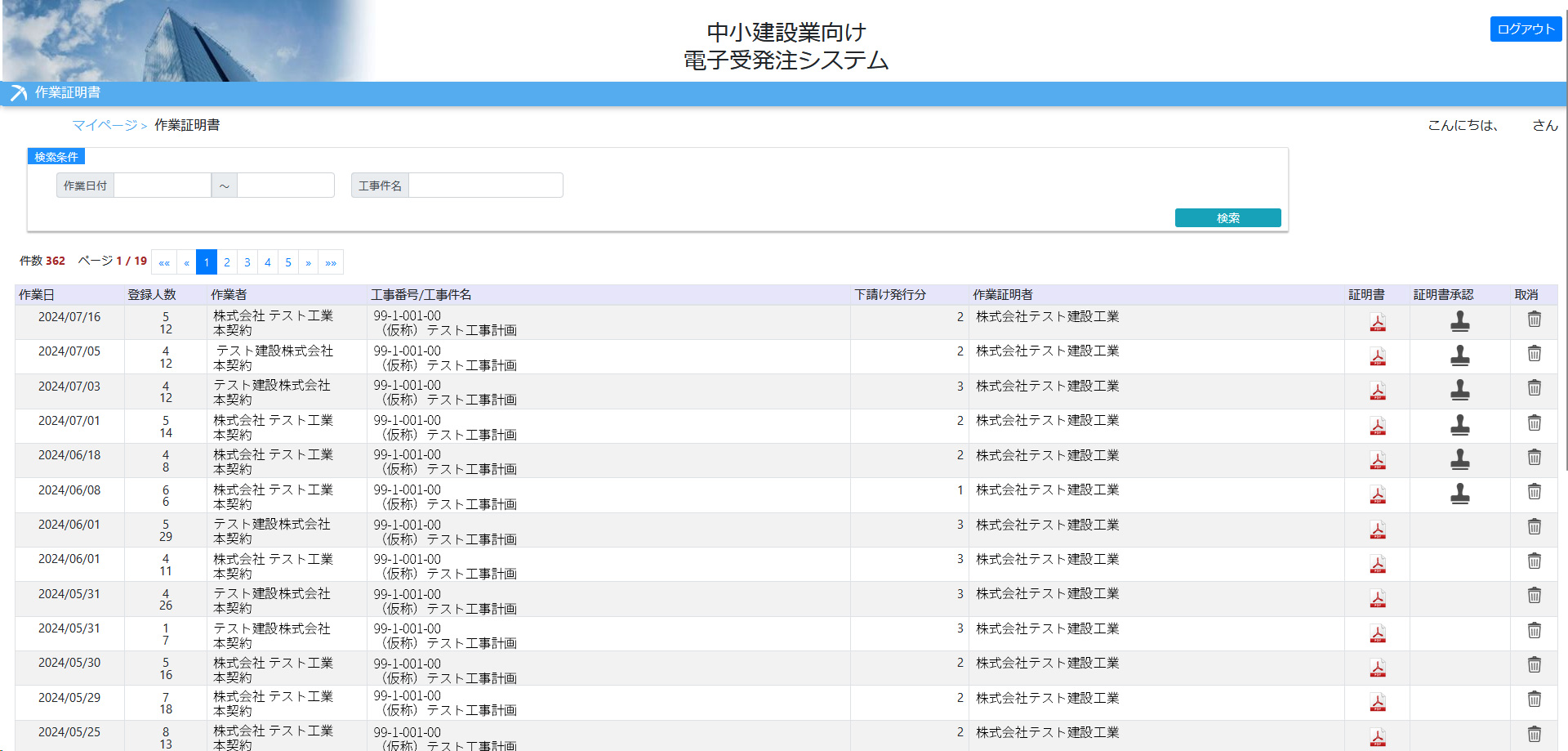Go to page 3 of results
The image size is (1568, 751).
pos(247,262)
